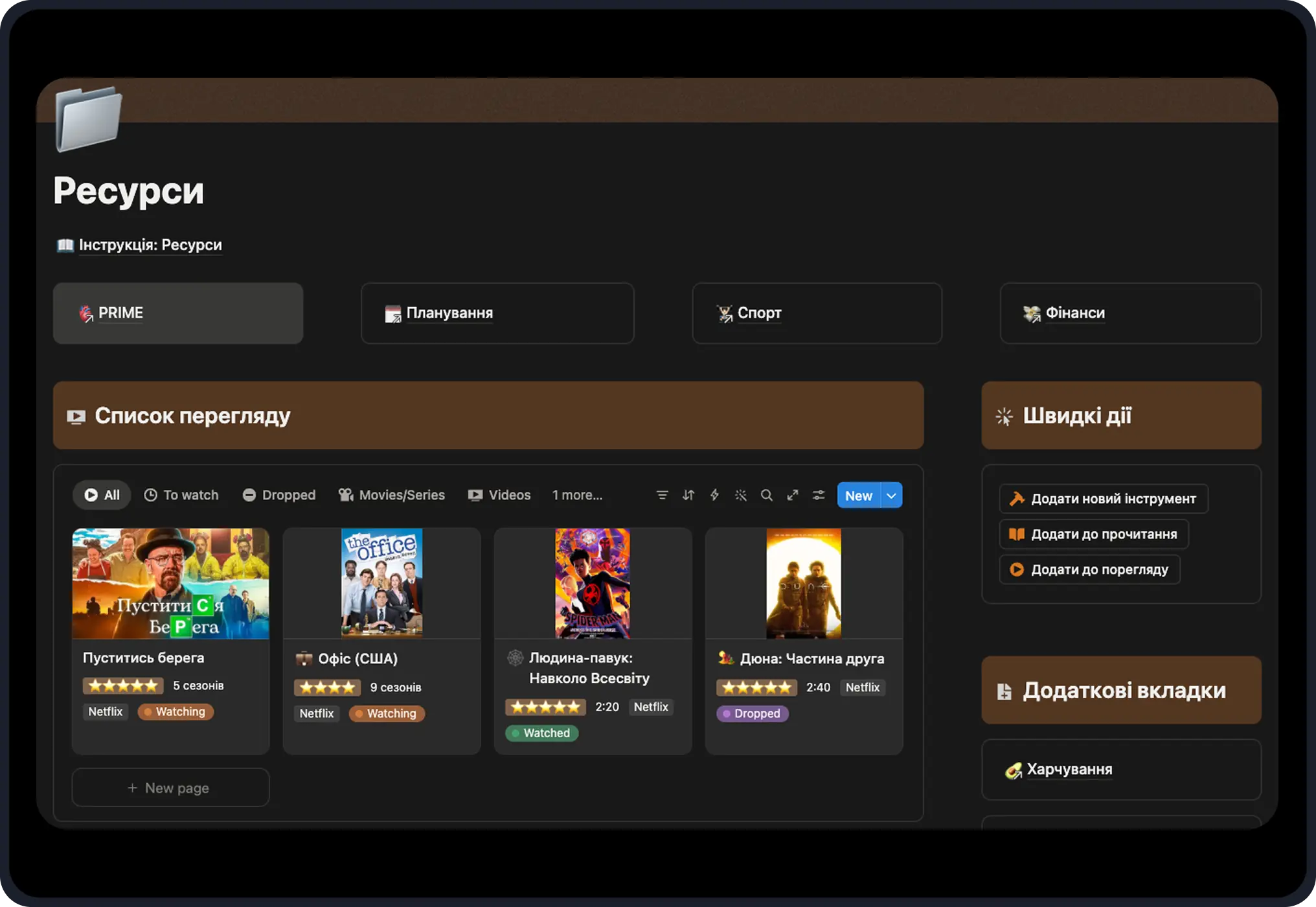Click the 5 сезонів text
The height and width of the screenshot is (907, 1316).
coord(198,686)
